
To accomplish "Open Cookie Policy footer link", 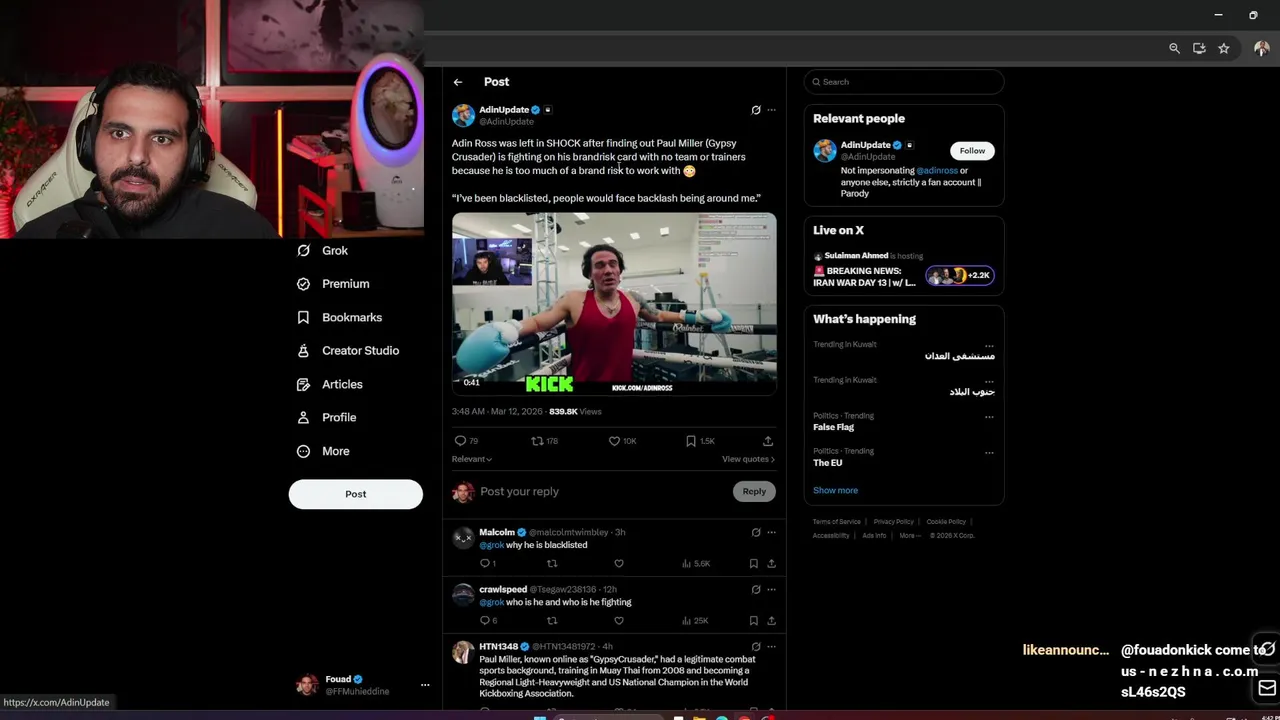I will pyautogui.click(x=946, y=522).
